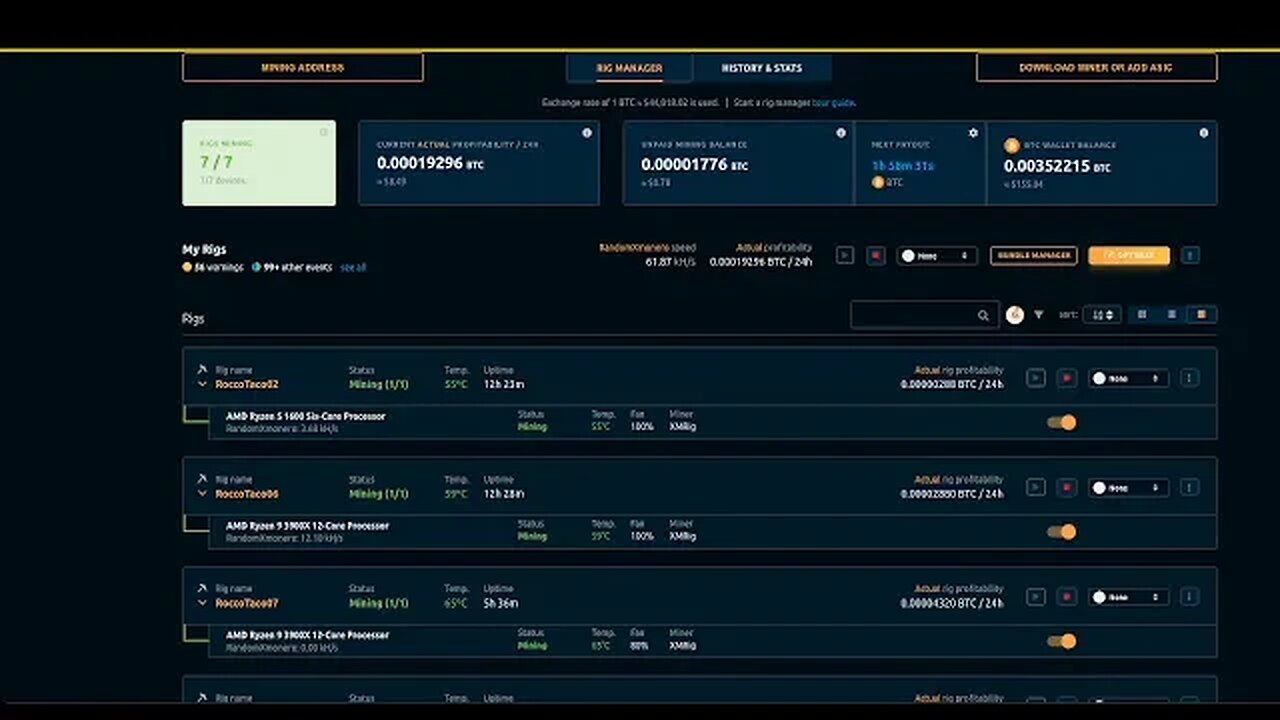Viewport: 1280px width, 720px height.
Task: Open the My Rigs more options menu
Action: pos(1190,255)
